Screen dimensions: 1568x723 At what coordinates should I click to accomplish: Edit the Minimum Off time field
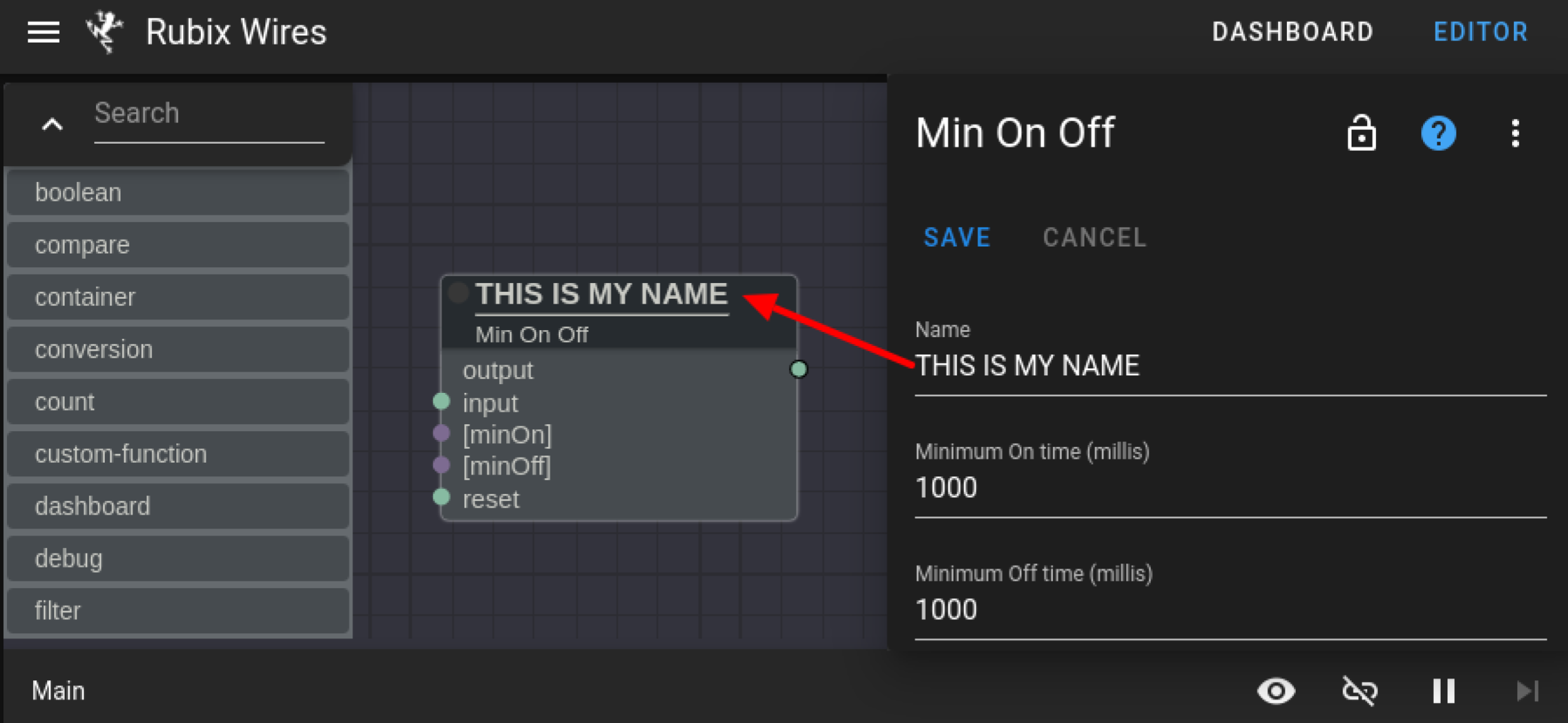tap(1231, 610)
